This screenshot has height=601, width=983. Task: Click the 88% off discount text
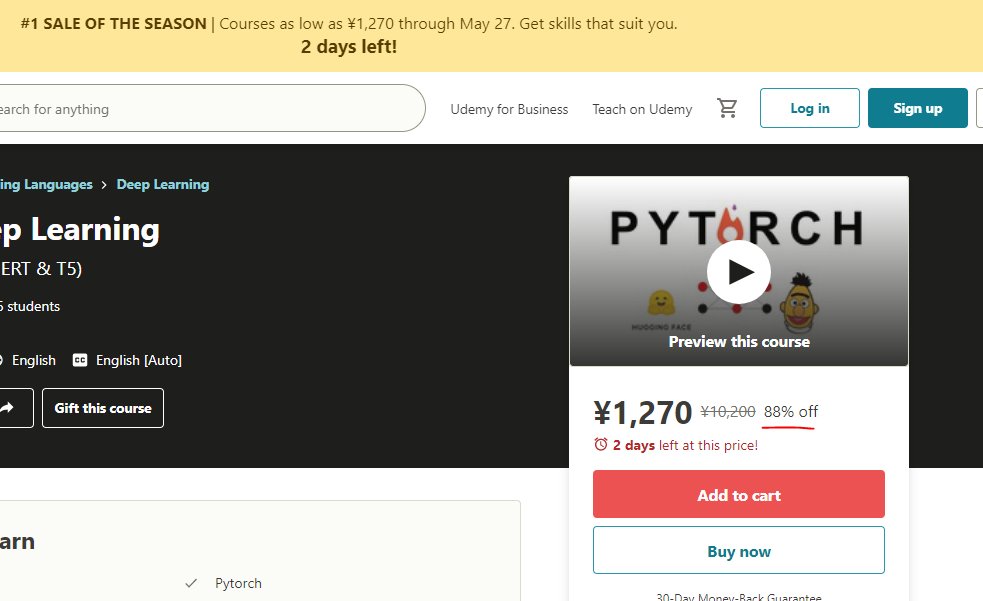tap(791, 412)
